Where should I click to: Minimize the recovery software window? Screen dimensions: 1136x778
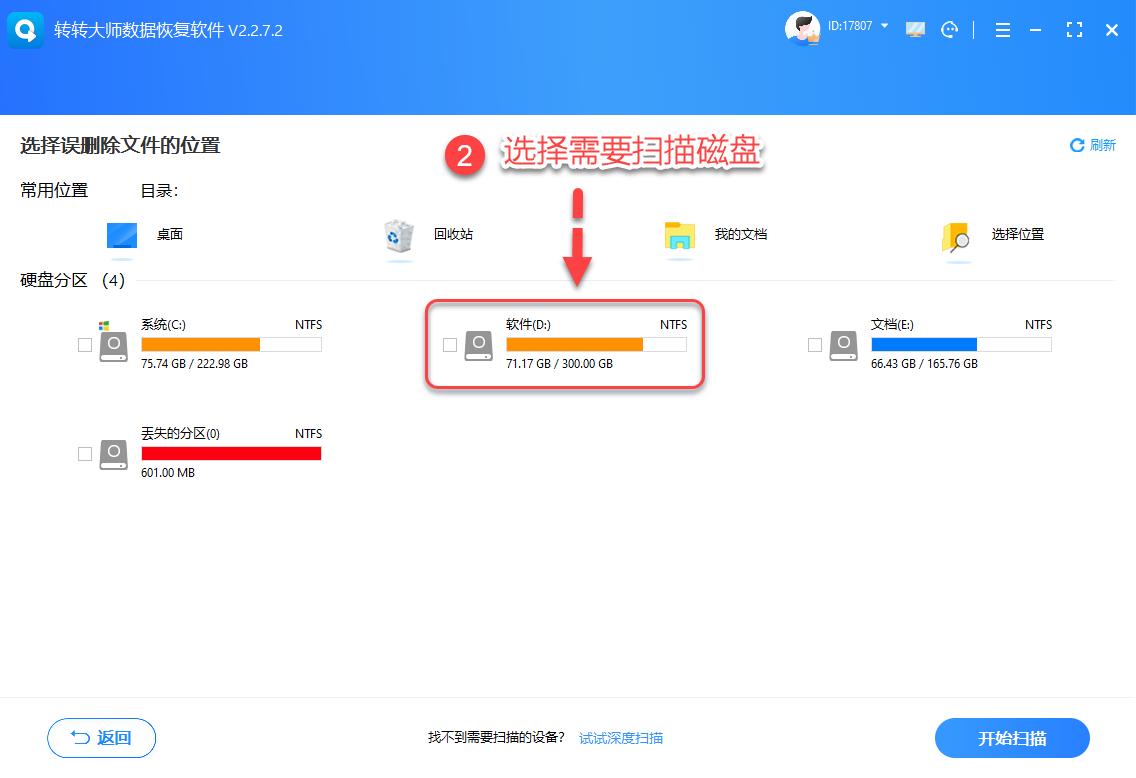(x=1036, y=30)
